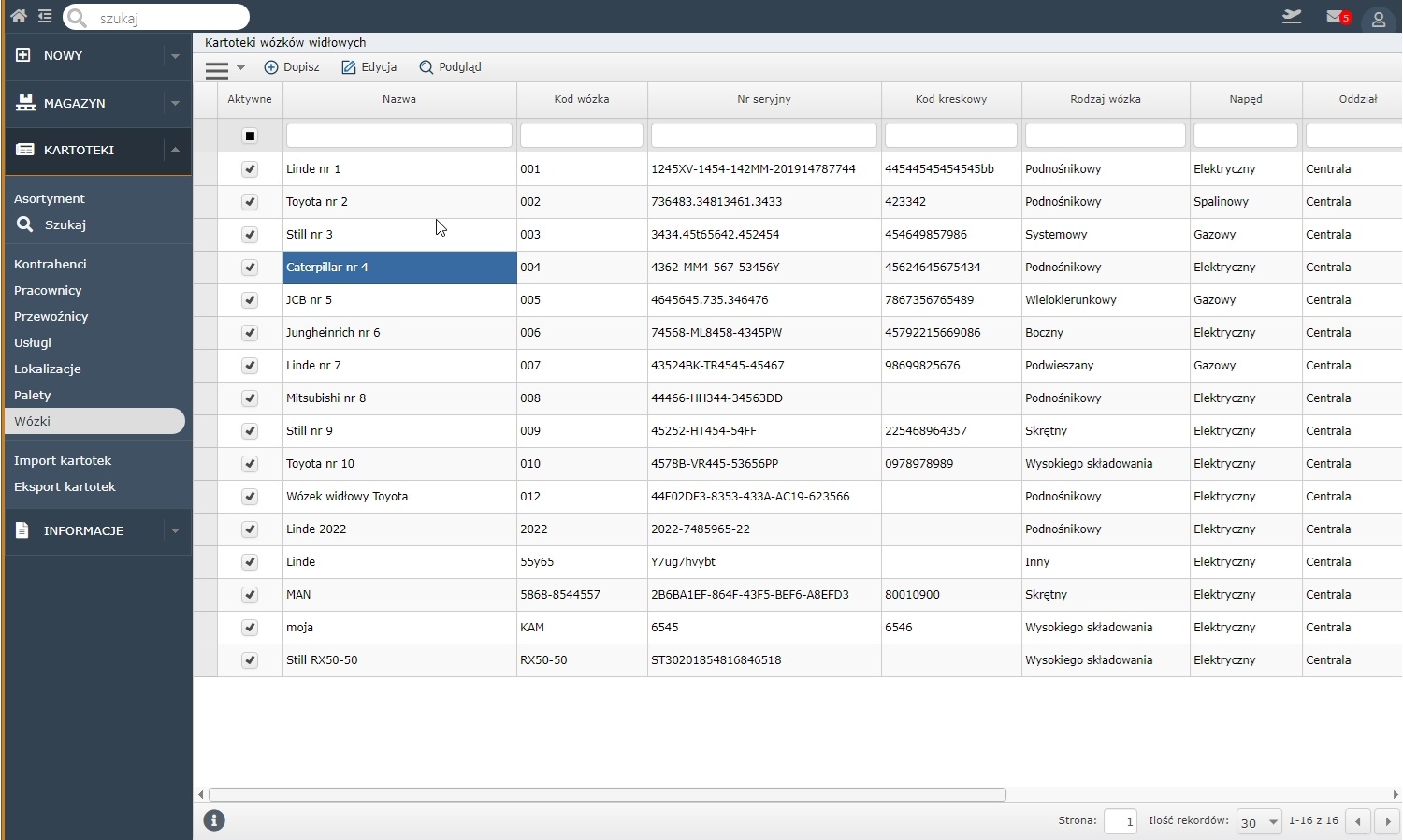This screenshot has width=1403, height=840.
Task: Toggle the Aktywne filter checkbox
Action: click(x=250, y=136)
